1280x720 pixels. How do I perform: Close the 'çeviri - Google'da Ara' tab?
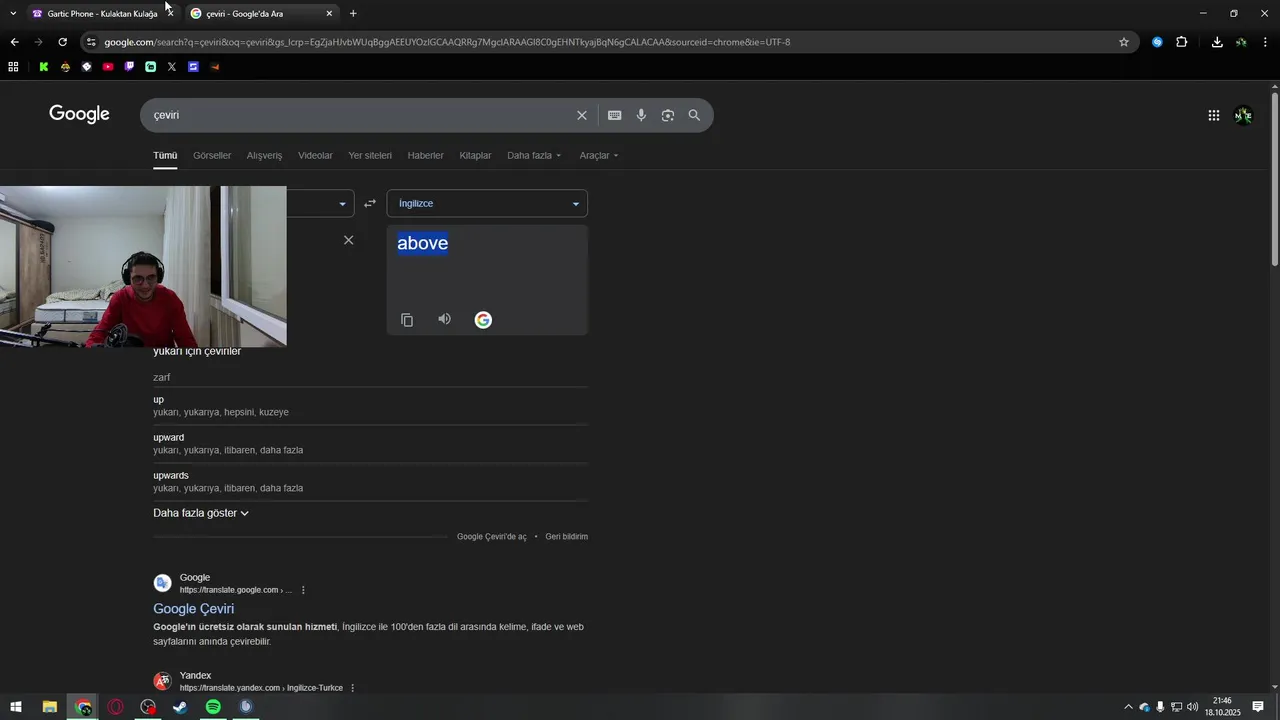click(329, 14)
